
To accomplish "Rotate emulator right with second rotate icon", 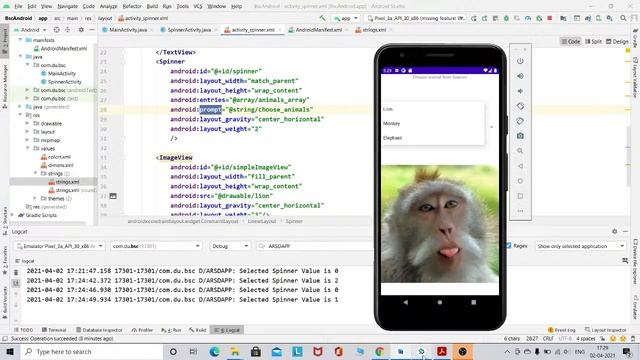I will coord(520,121).
